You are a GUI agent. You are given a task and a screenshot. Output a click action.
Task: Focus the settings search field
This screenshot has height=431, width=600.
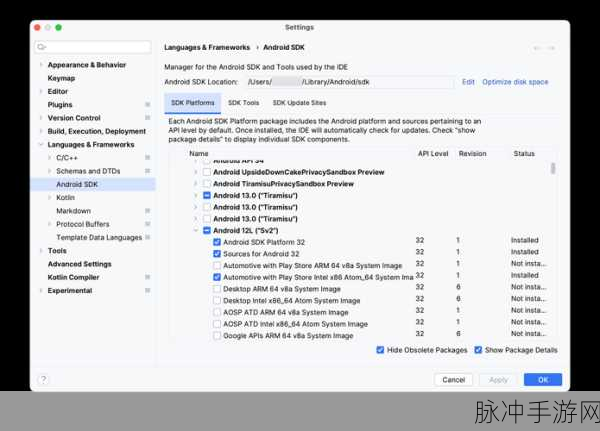click(93, 47)
